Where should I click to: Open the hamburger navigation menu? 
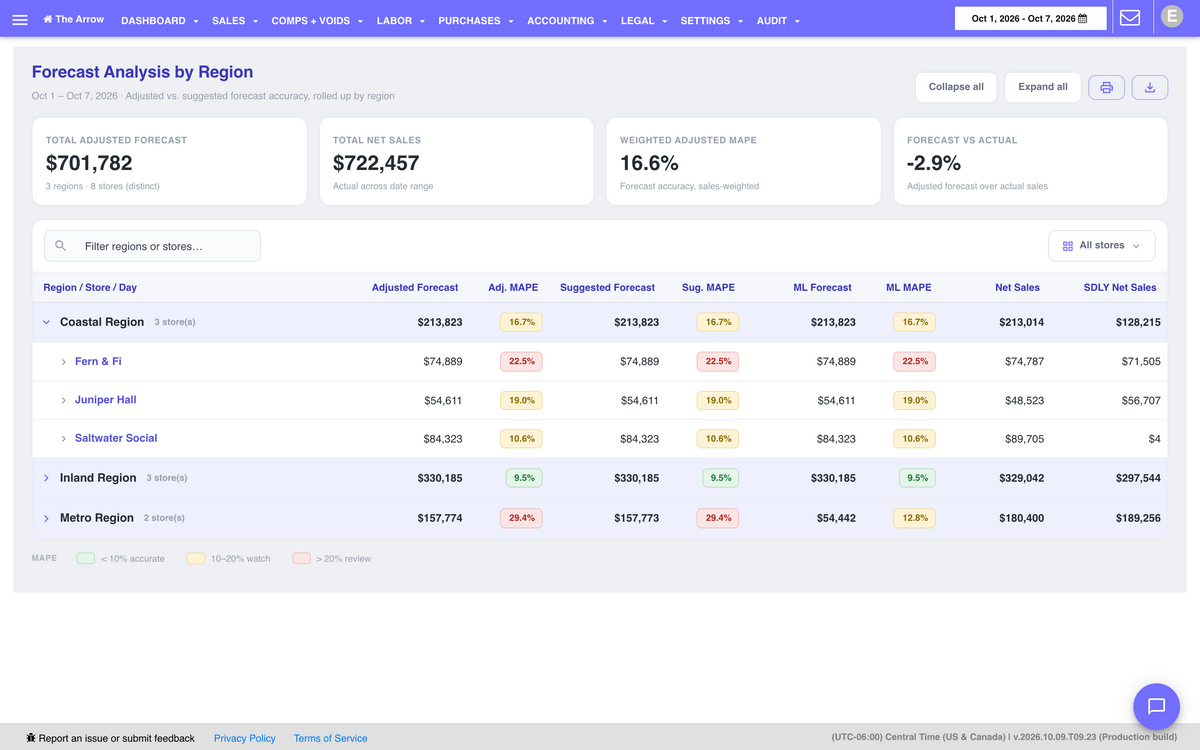pyautogui.click(x=20, y=20)
